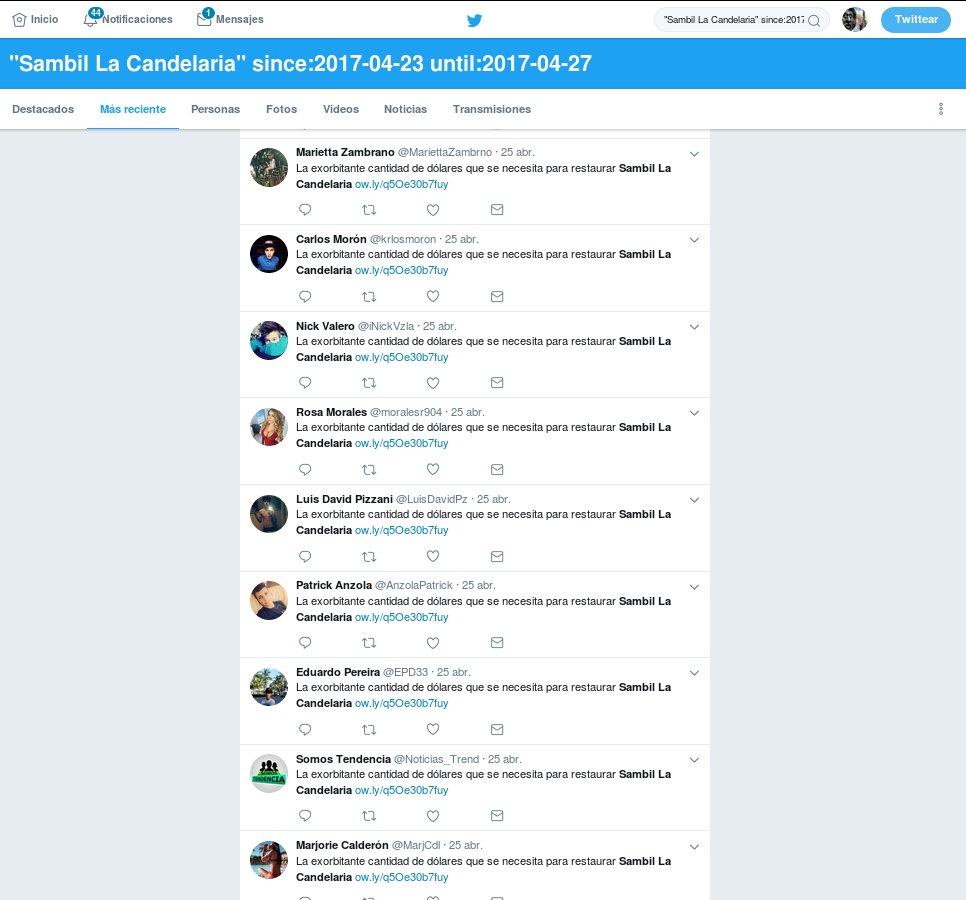Expand options chevron on Luis David Pizzani's tweet
966x900 pixels.
point(694,500)
